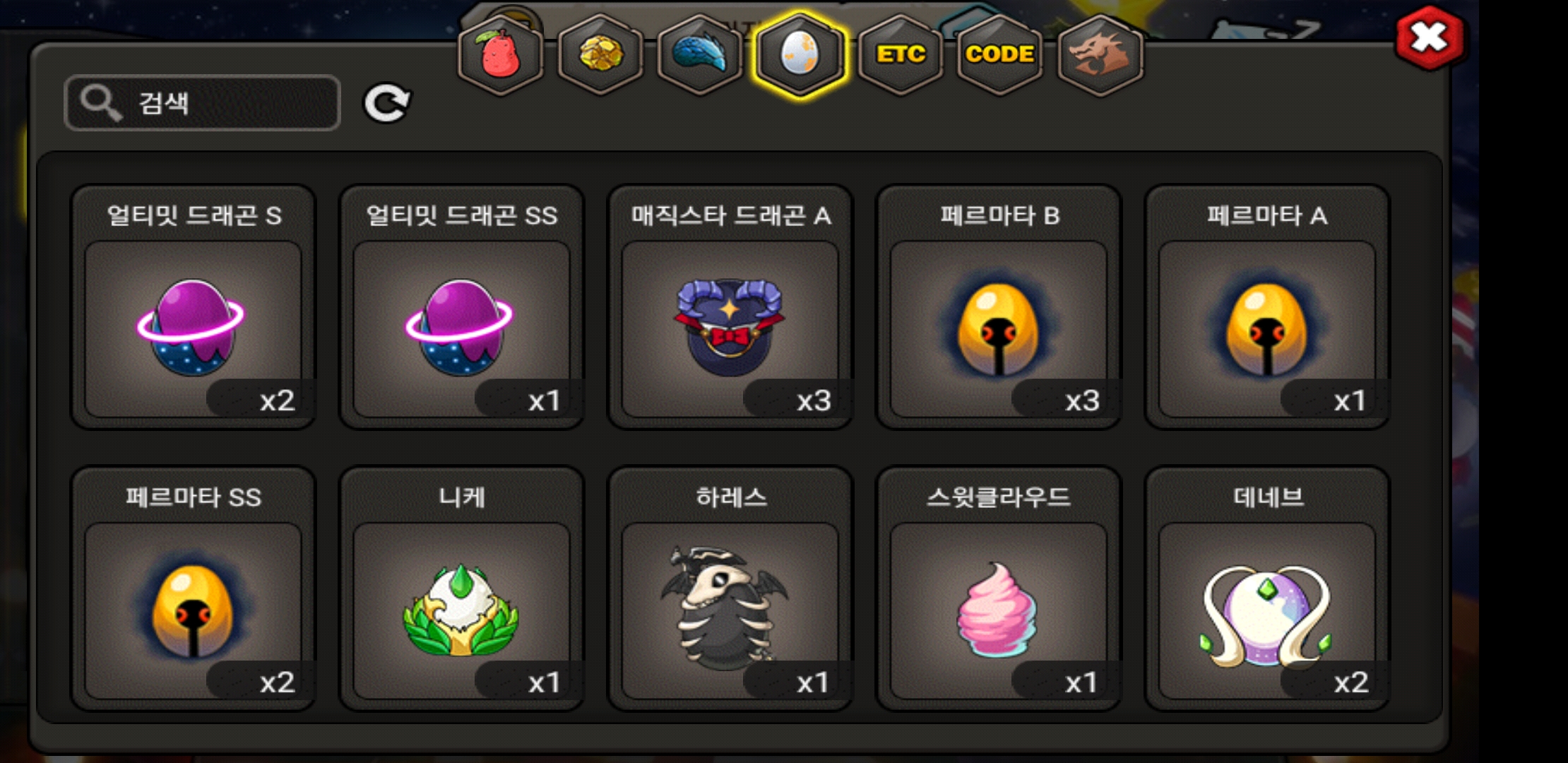The height and width of the screenshot is (763, 1568).
Task: Close the inventory with red X
Action: 1429,37
